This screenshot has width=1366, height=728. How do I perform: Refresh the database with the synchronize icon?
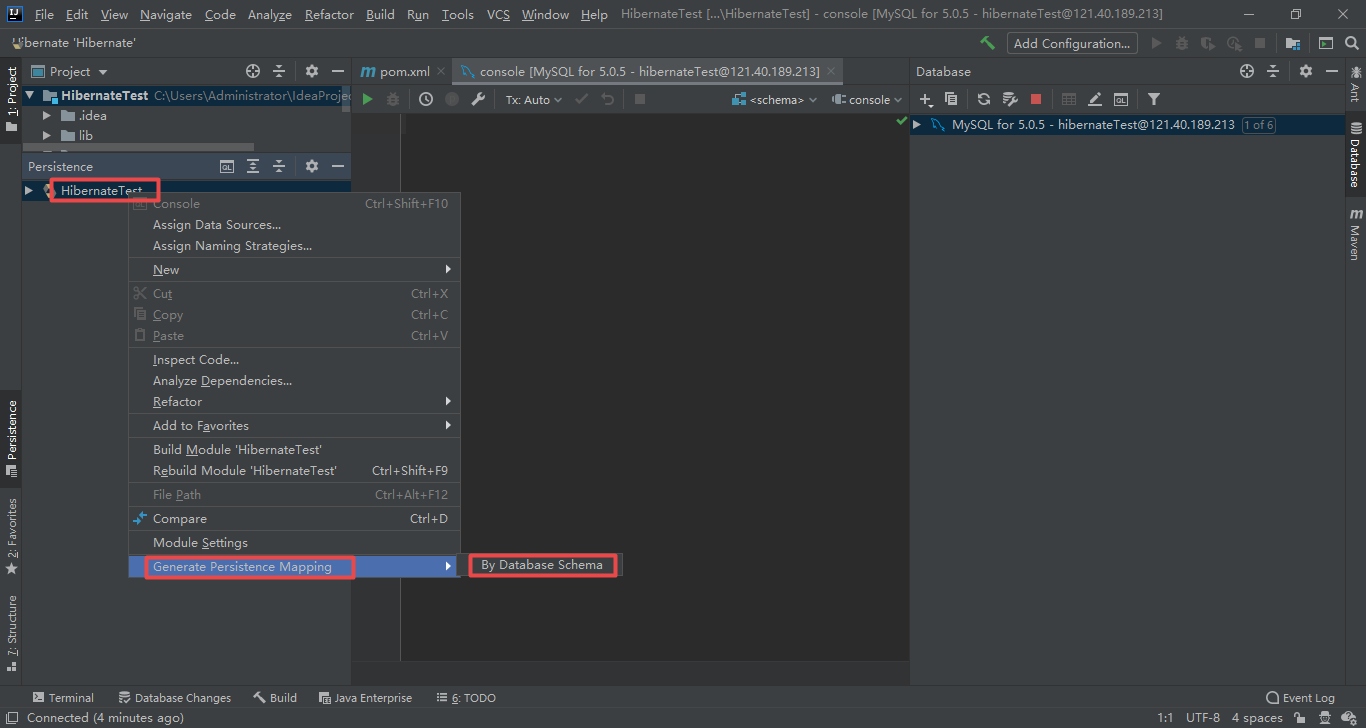tap(983, 99)
